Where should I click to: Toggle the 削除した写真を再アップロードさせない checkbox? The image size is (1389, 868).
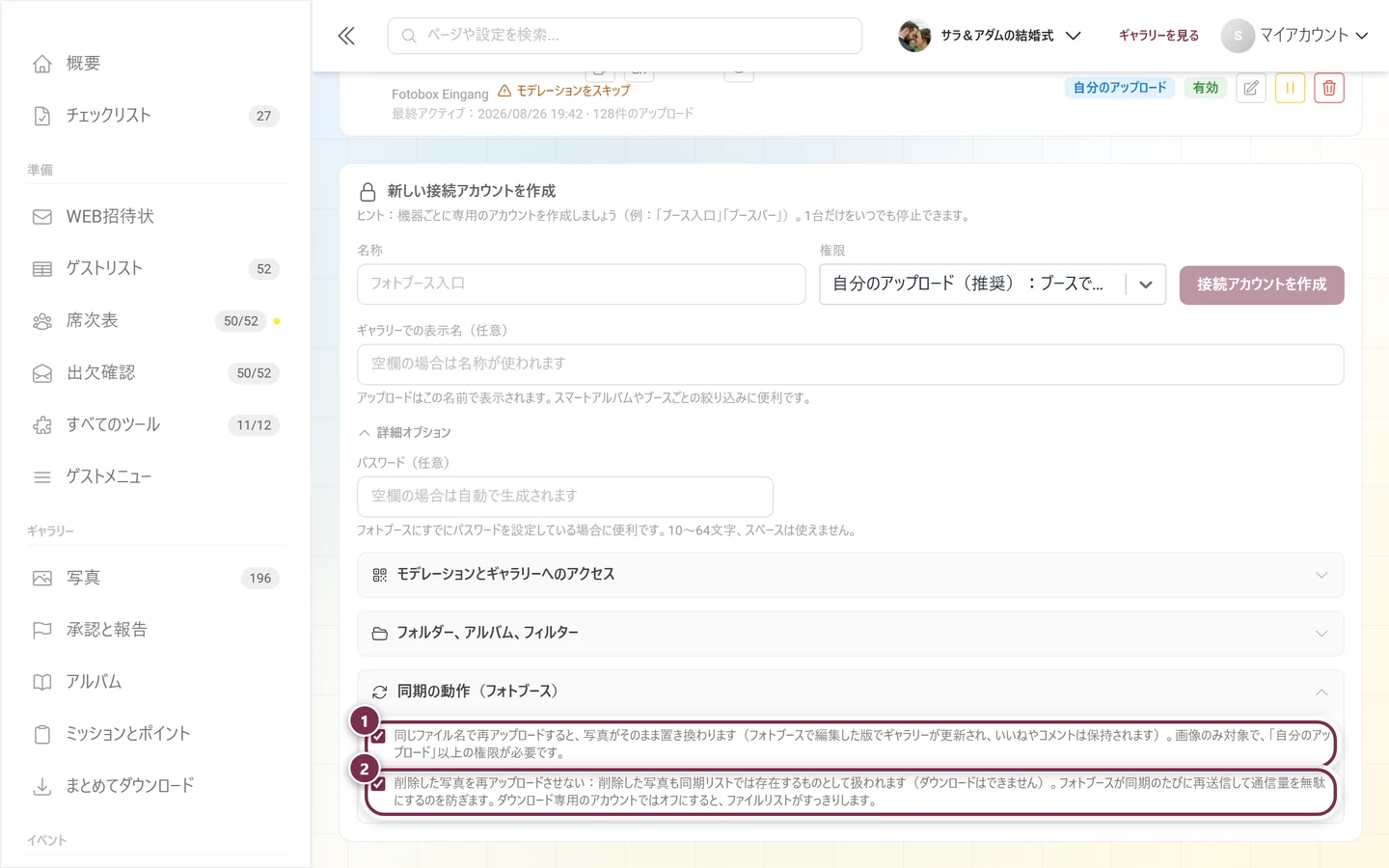click(x=378, y=783)
